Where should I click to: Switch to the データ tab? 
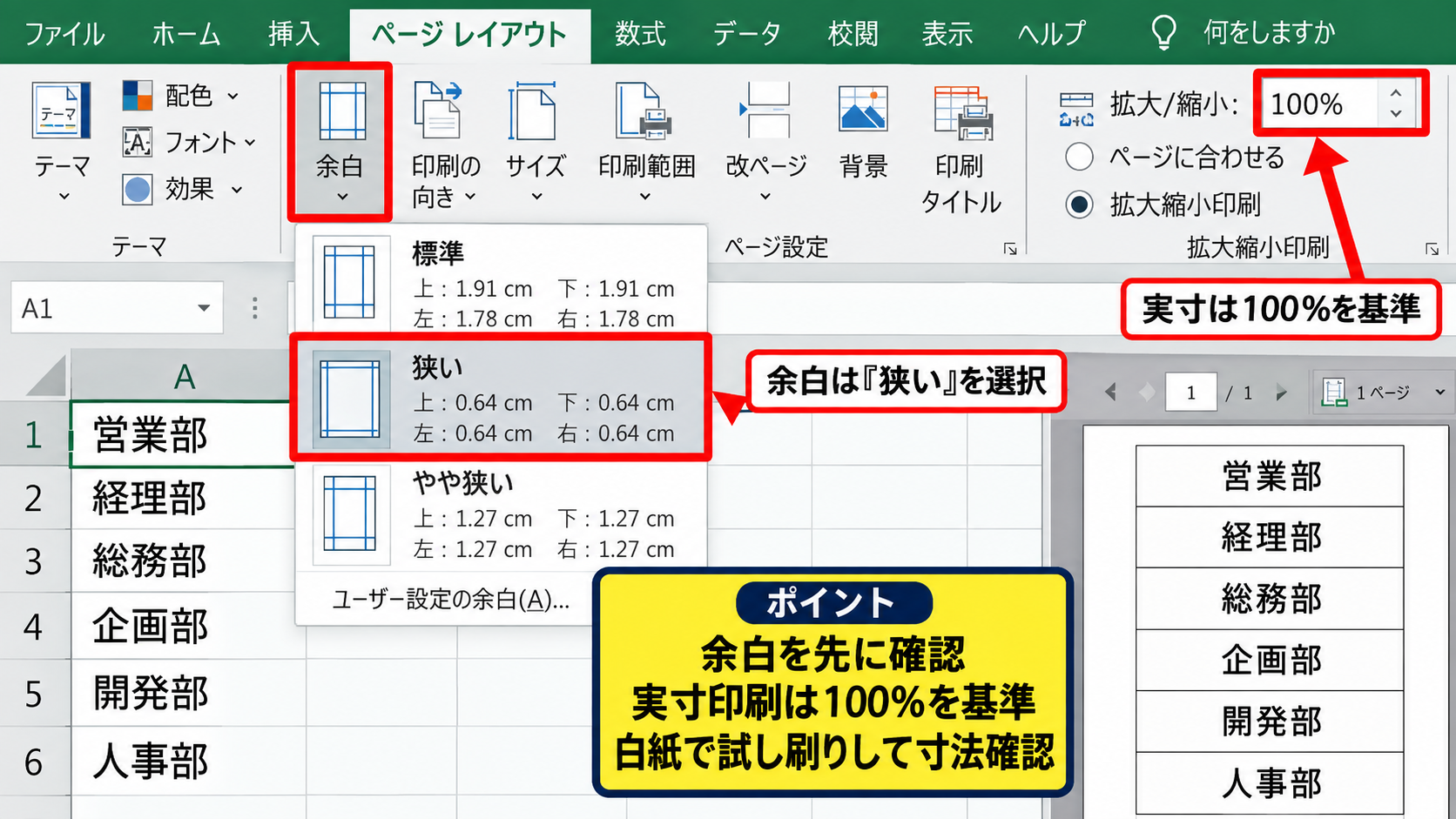(746, 34)
